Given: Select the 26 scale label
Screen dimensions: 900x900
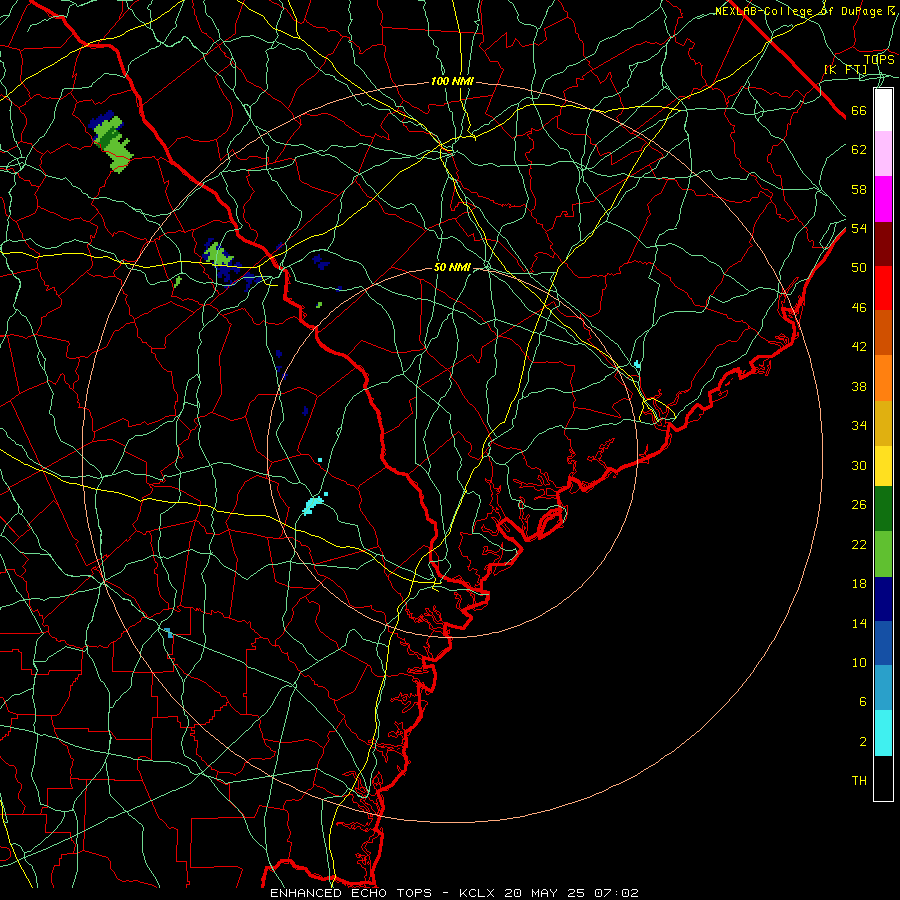Looking at the screenshot, I should tap(859, 505).
